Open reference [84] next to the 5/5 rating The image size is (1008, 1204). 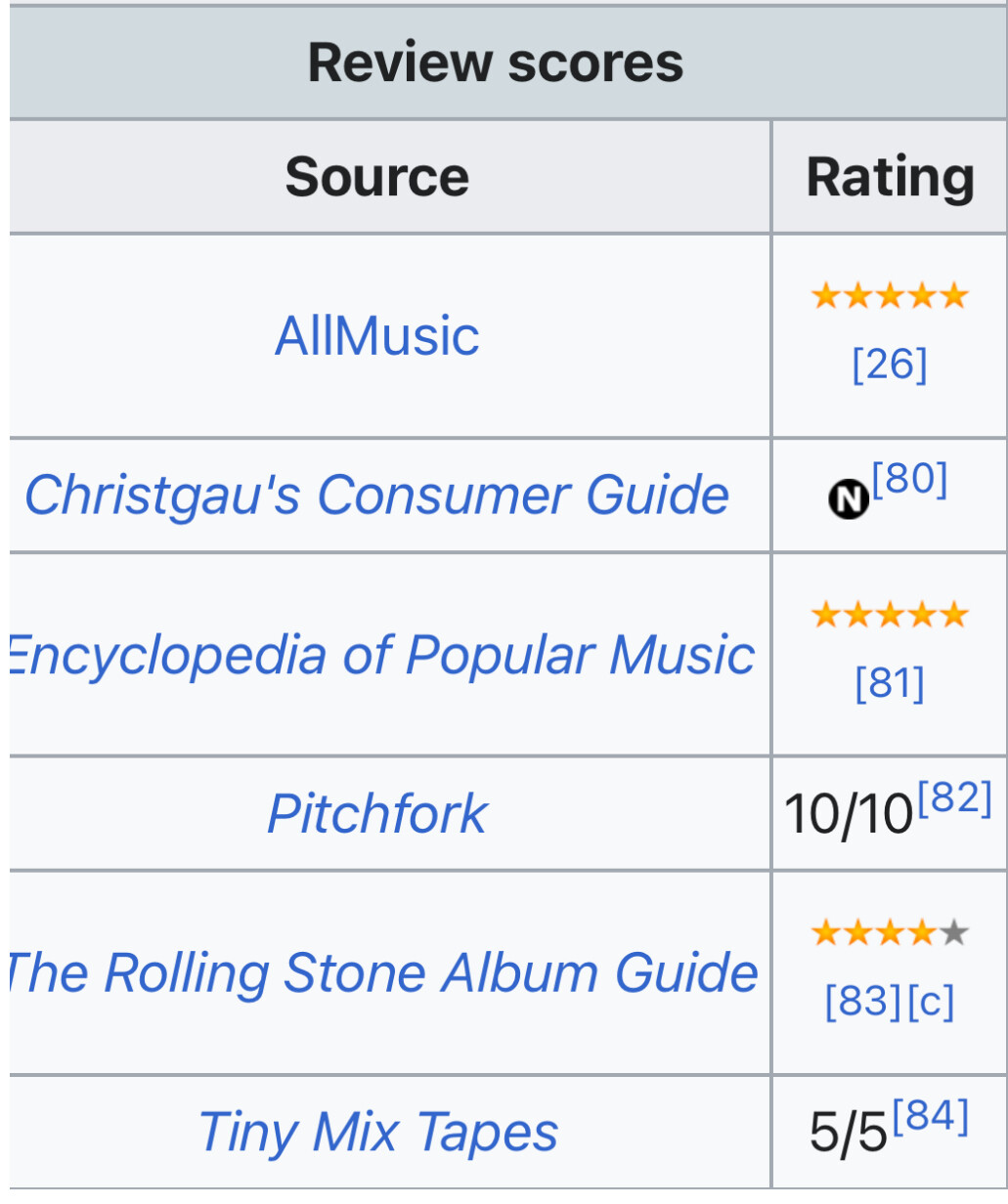point(931,1117)
